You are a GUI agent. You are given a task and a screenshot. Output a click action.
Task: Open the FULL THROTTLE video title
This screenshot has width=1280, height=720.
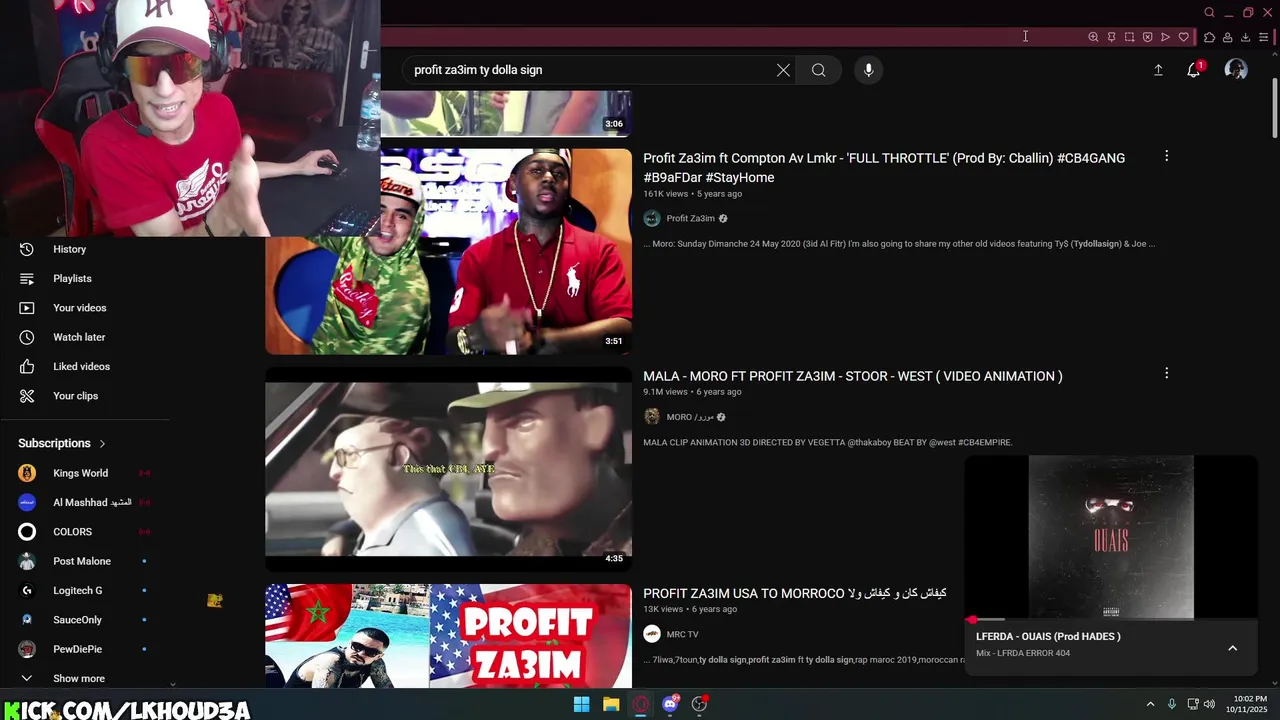(x=884, y=168)
